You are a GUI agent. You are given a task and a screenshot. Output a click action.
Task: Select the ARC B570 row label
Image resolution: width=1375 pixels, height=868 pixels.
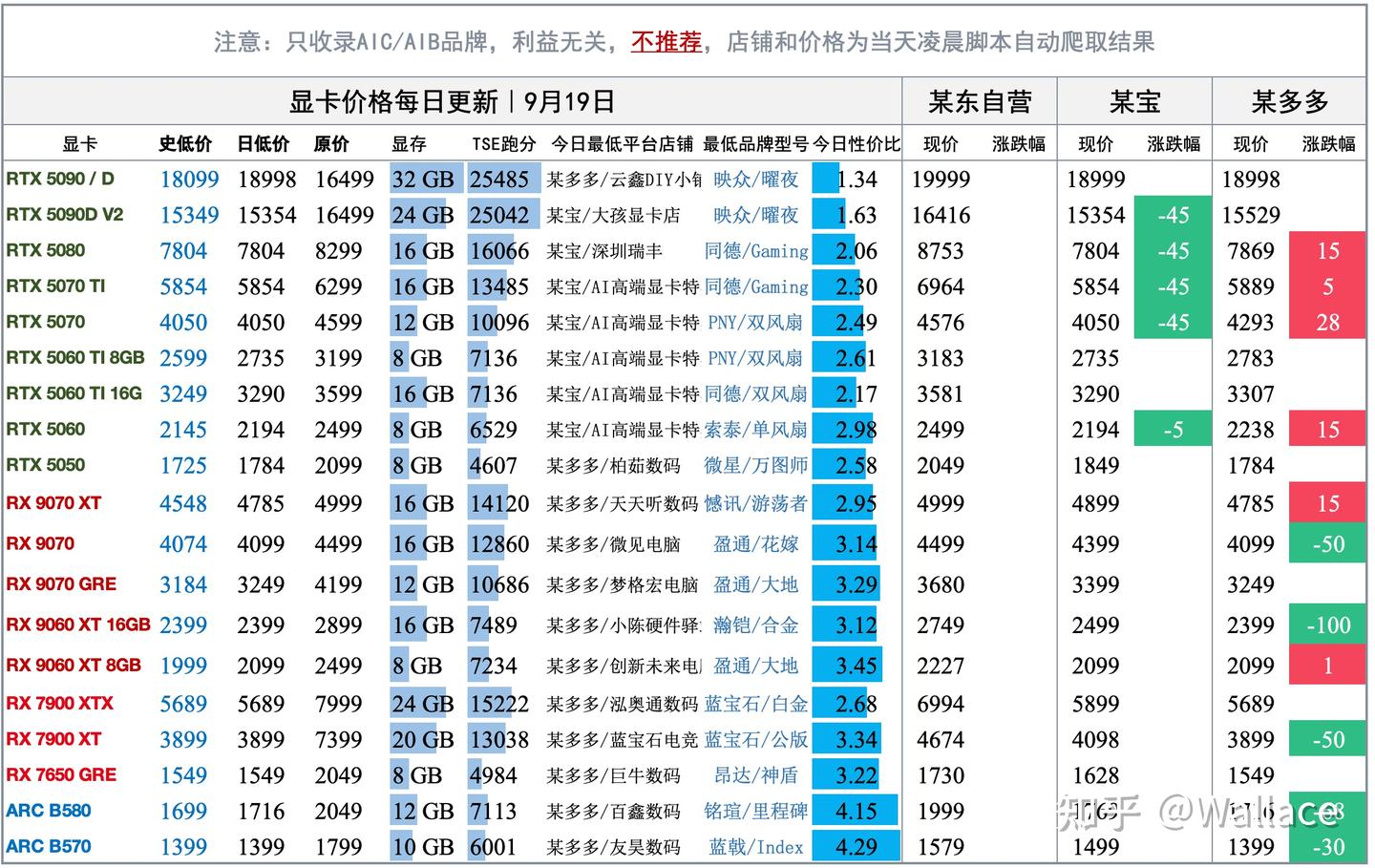click(49, 847)
